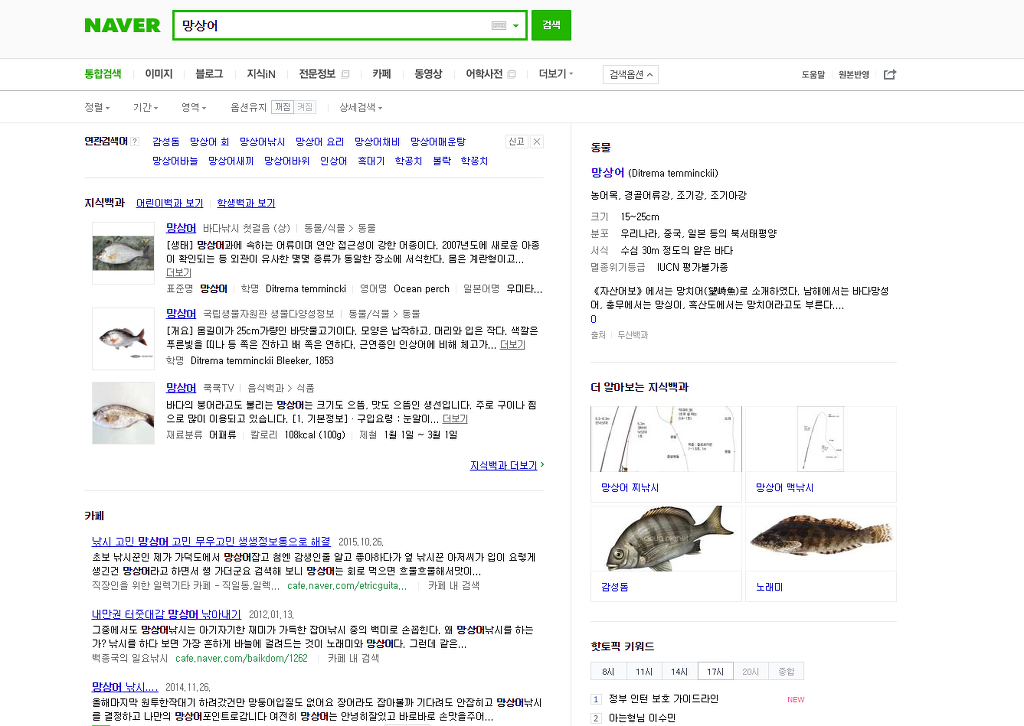Open the on-screen keyboard icon in search box
Image resolution: width=1024 pixels, height=726 pixels.
499,25
